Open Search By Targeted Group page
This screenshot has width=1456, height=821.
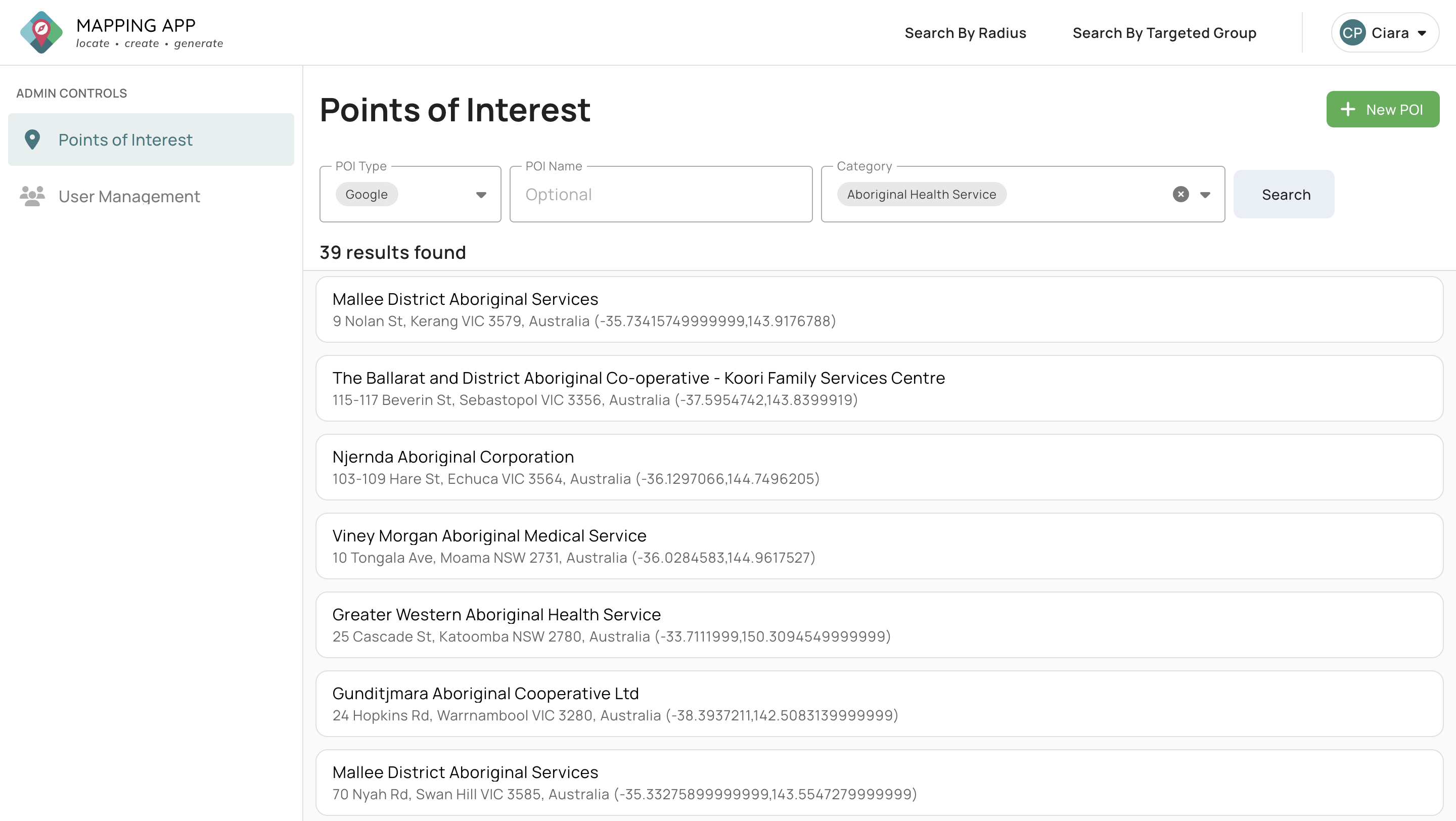tap(1164, 33)
